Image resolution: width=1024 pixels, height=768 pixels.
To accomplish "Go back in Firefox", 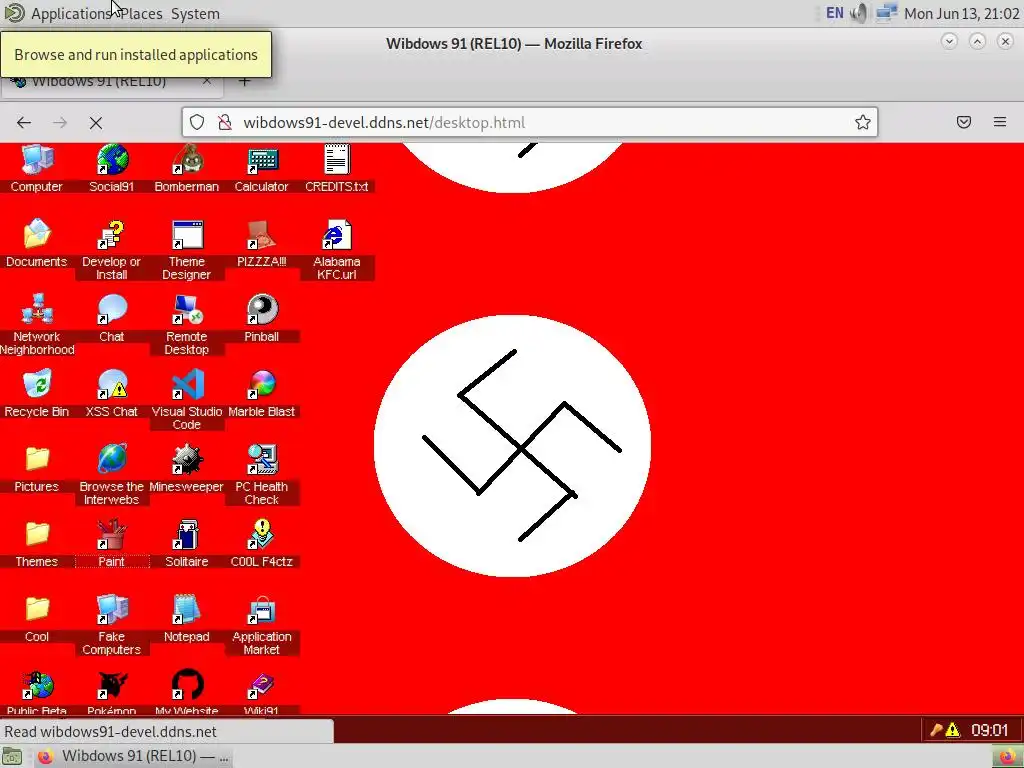I will point(24,123).
